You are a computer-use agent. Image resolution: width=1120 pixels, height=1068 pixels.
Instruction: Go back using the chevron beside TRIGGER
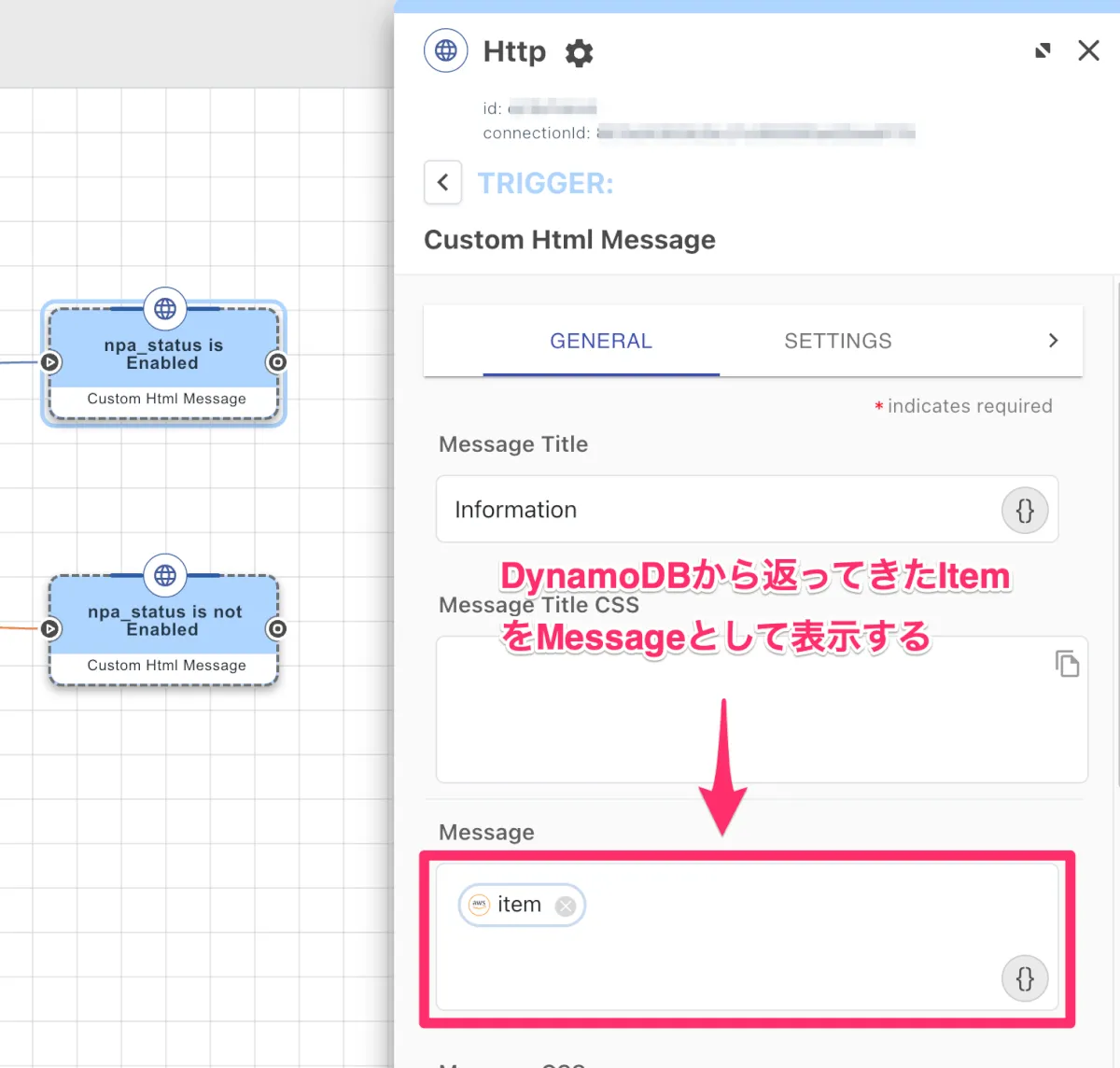[443, 182]
